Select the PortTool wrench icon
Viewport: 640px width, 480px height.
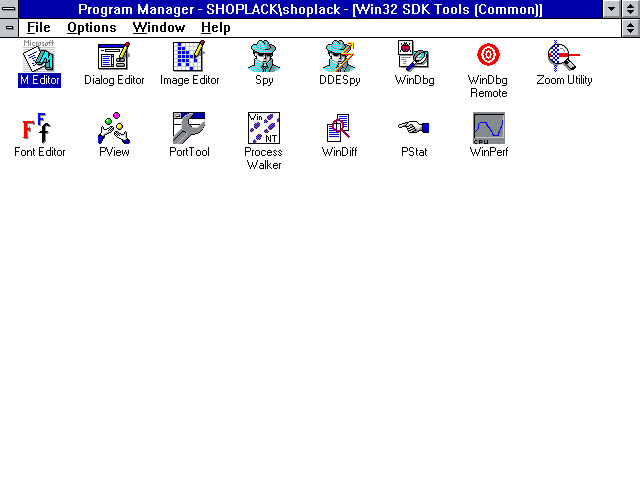[189, 128]
